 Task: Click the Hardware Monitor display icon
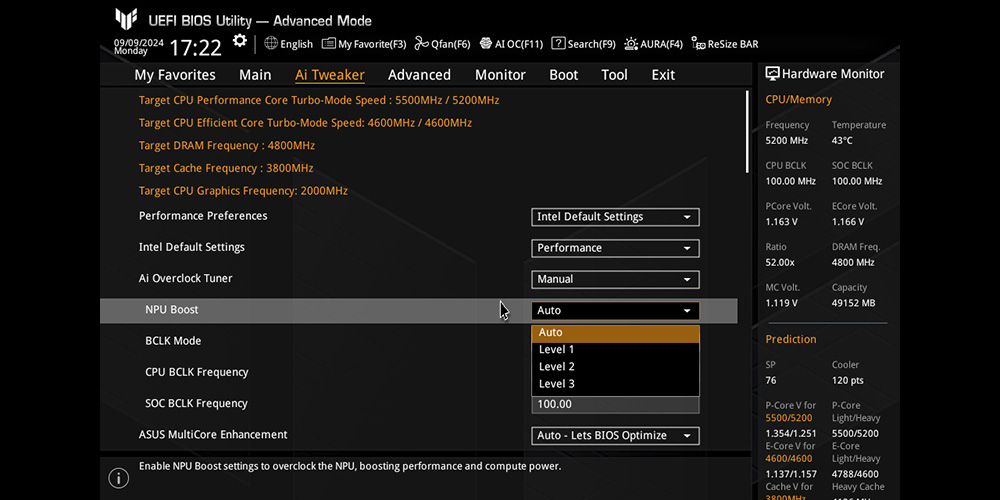[x=772, y=74]
